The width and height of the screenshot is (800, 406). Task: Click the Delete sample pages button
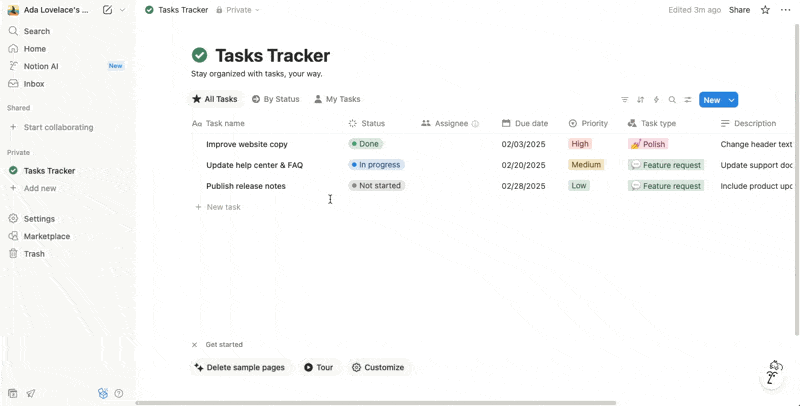pyautogui.click(x=239, y=367)
